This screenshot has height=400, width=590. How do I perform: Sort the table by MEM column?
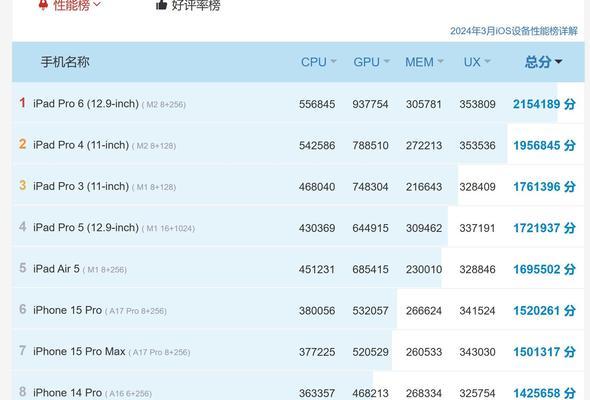[x=424, y=62]
